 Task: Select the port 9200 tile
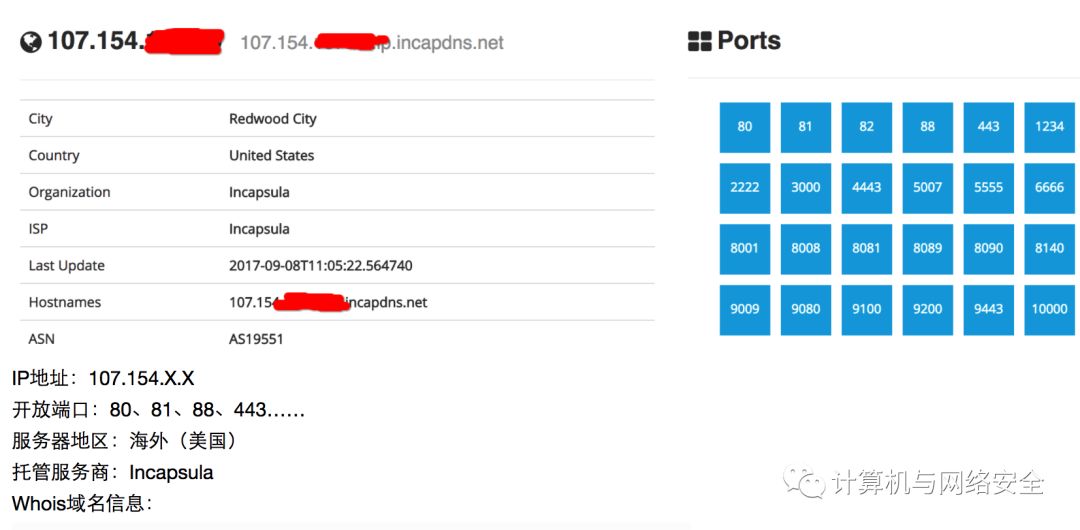tap(927, 309)
